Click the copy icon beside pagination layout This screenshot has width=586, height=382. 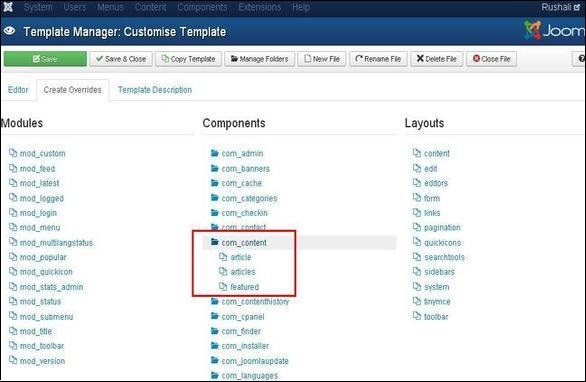[417, 227]
